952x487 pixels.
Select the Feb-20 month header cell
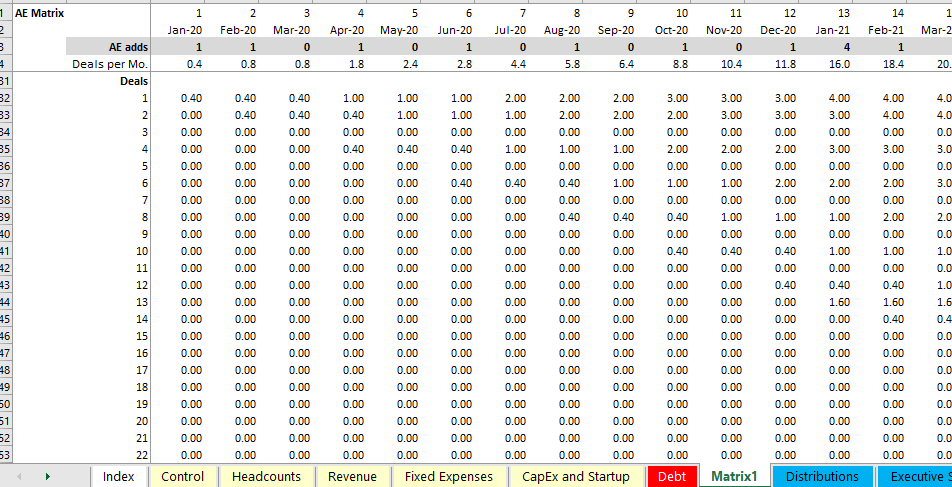pyautogui.click(x=240, y=30)
